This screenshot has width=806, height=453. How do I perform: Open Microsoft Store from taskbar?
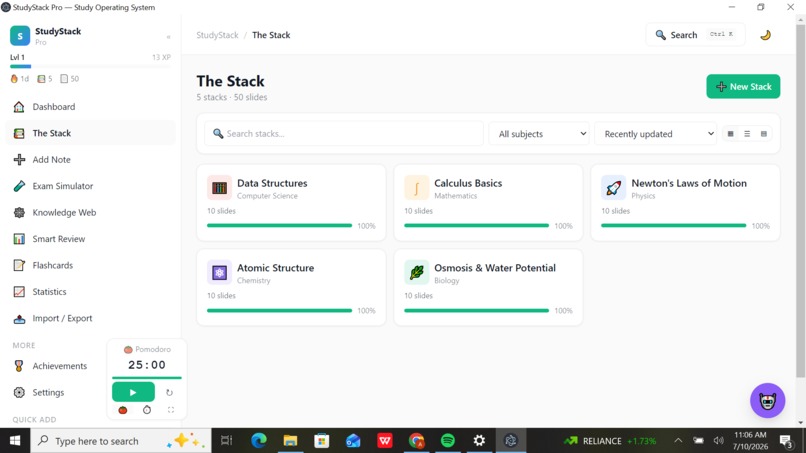tap(322, 441)
